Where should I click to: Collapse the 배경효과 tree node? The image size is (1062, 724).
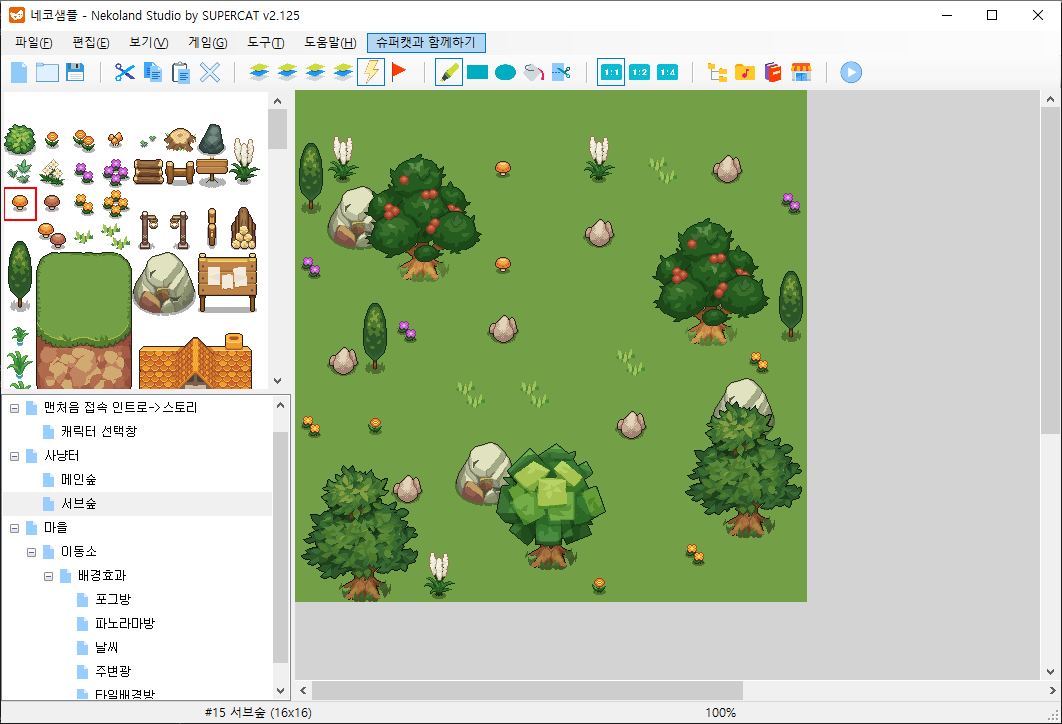click(x=48, y=576)
